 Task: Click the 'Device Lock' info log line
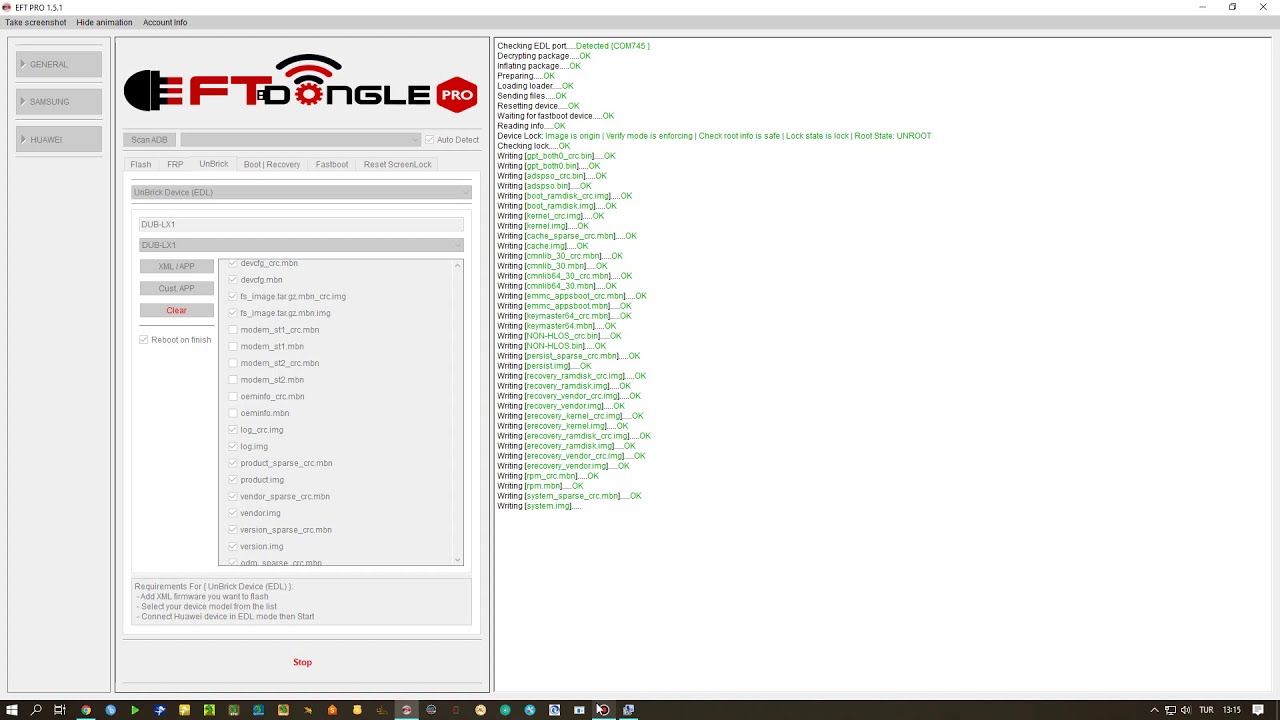[x=714, y=136]
